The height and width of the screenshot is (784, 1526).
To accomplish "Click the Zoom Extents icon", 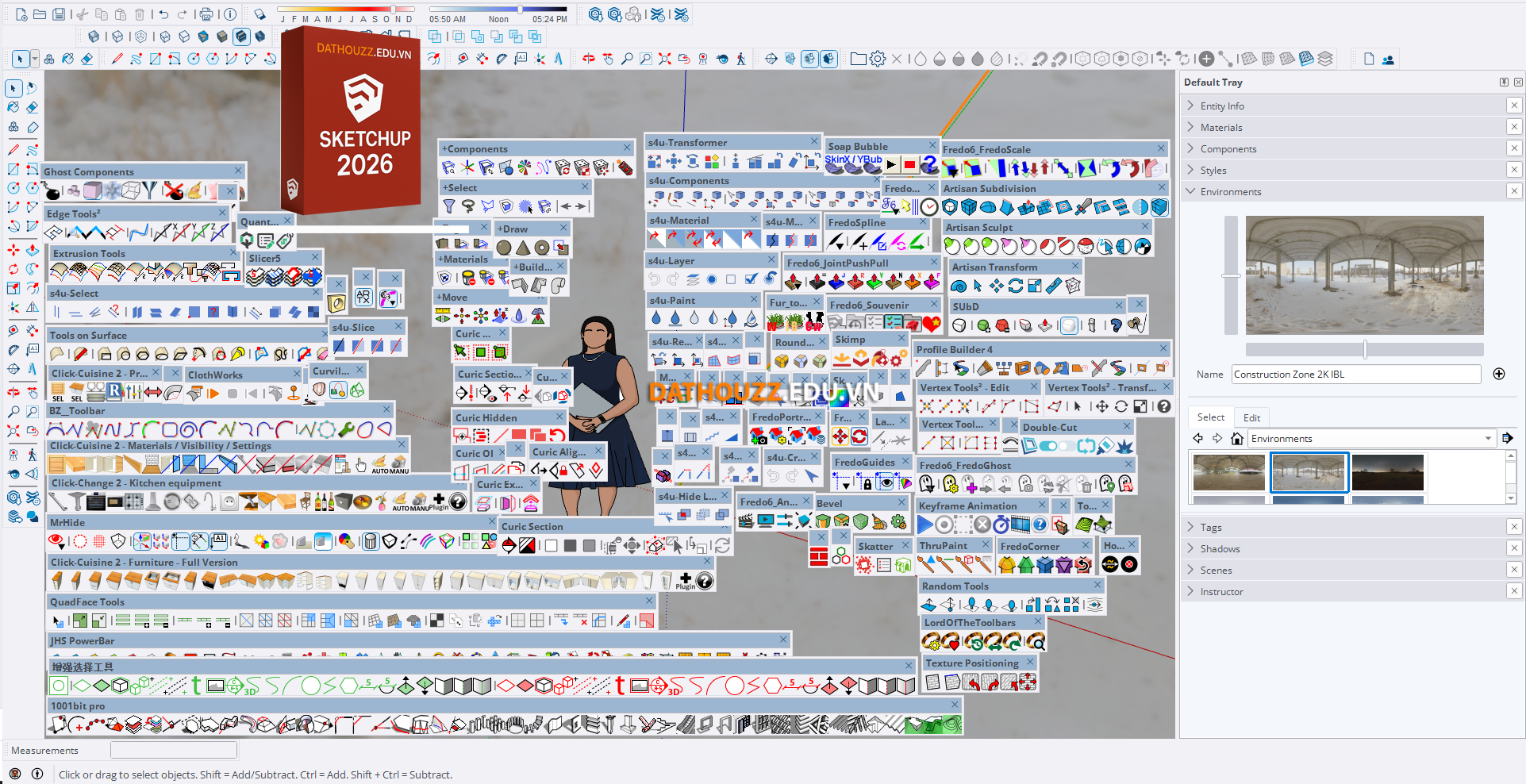I will point(664,59).
